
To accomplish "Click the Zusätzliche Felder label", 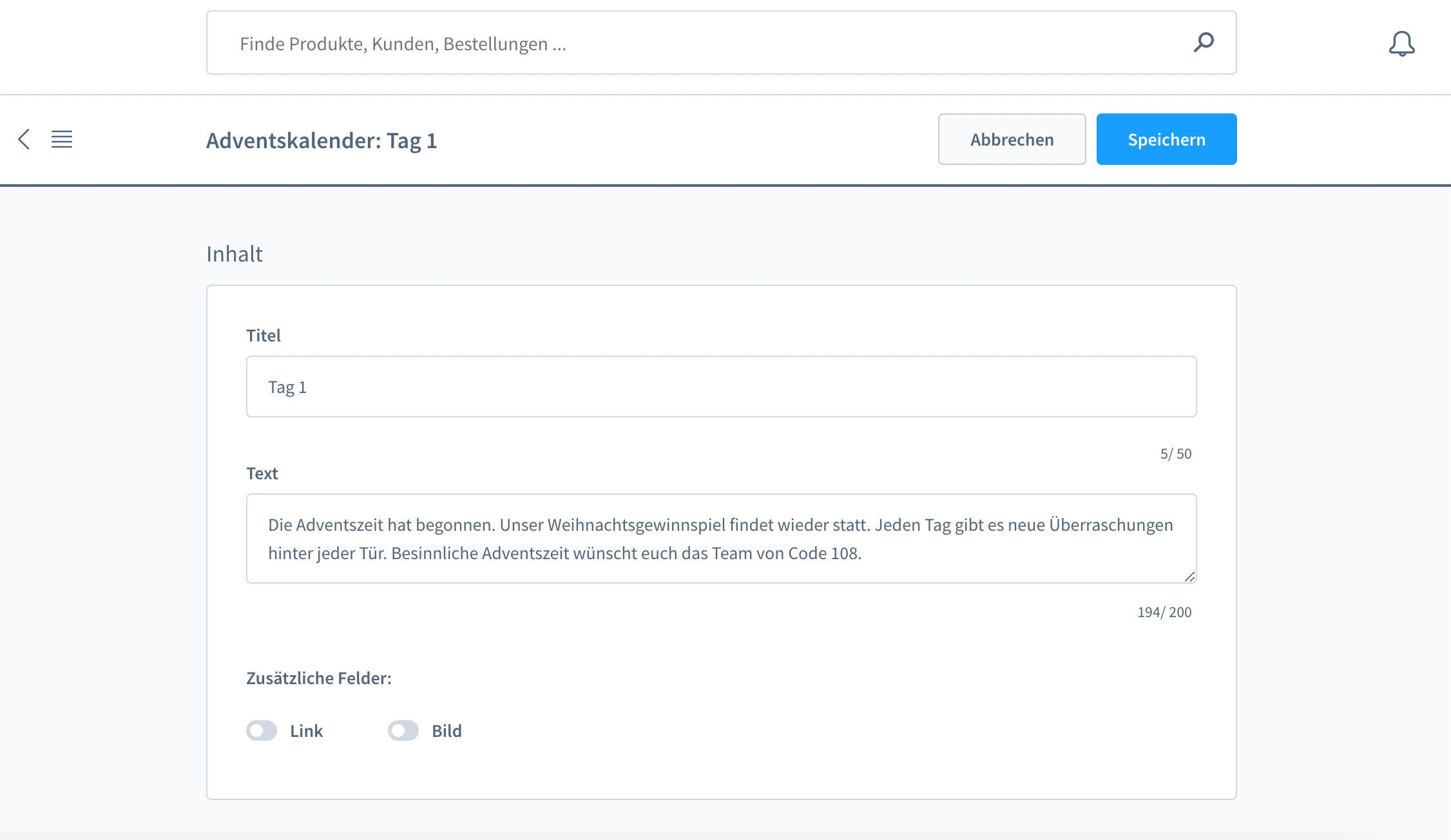I will point(319,678).
